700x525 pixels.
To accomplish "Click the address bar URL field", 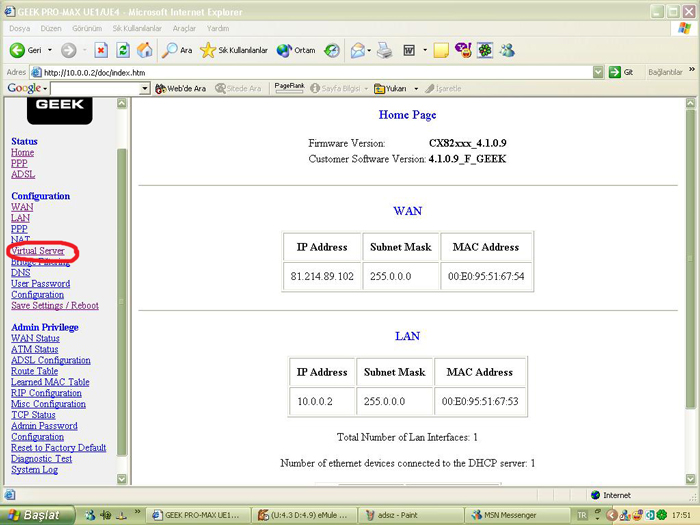I will (x=312, y=72).
